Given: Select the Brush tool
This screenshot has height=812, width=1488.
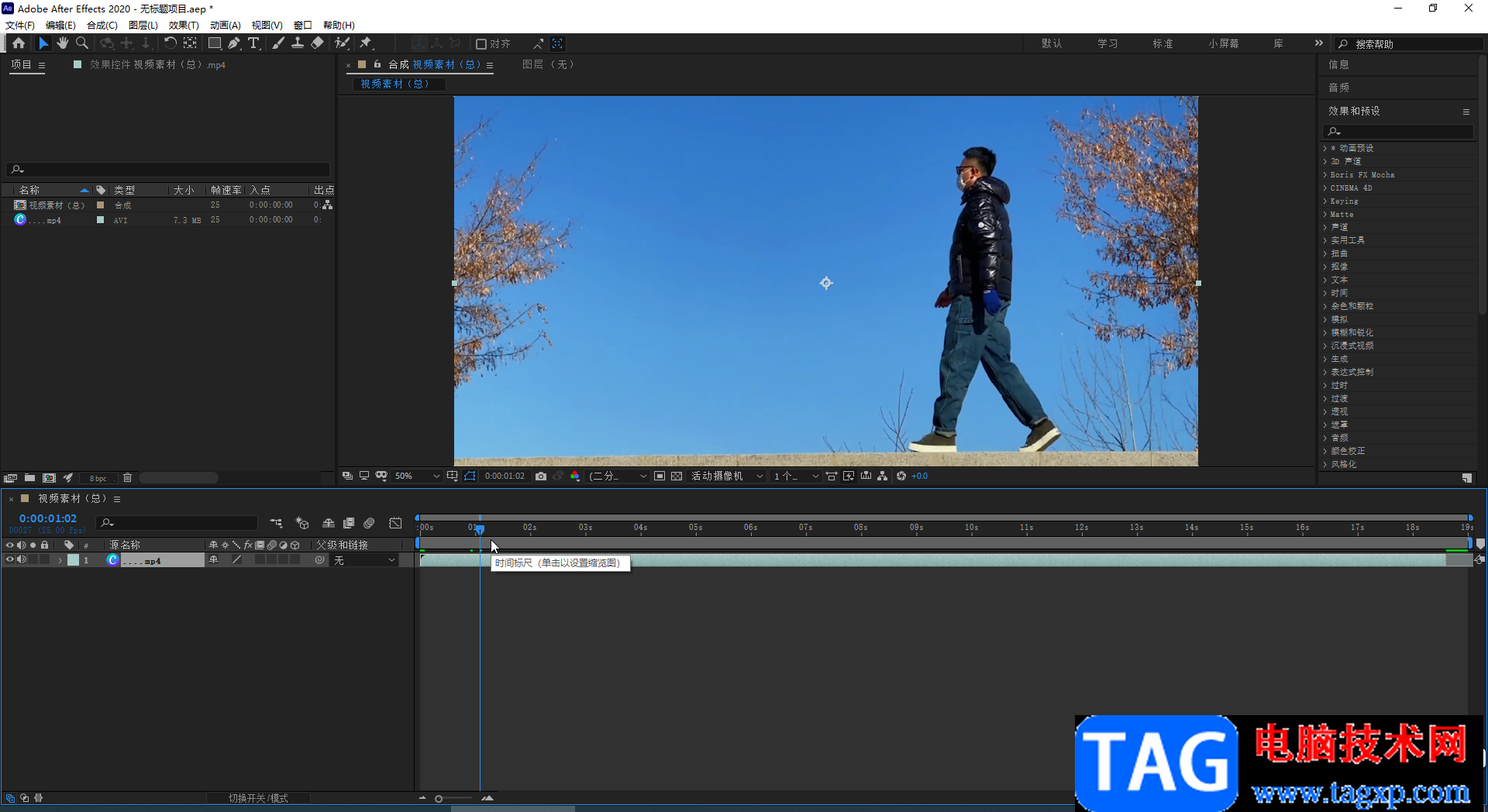Looking at the screenshot, I should pos(278,43).
